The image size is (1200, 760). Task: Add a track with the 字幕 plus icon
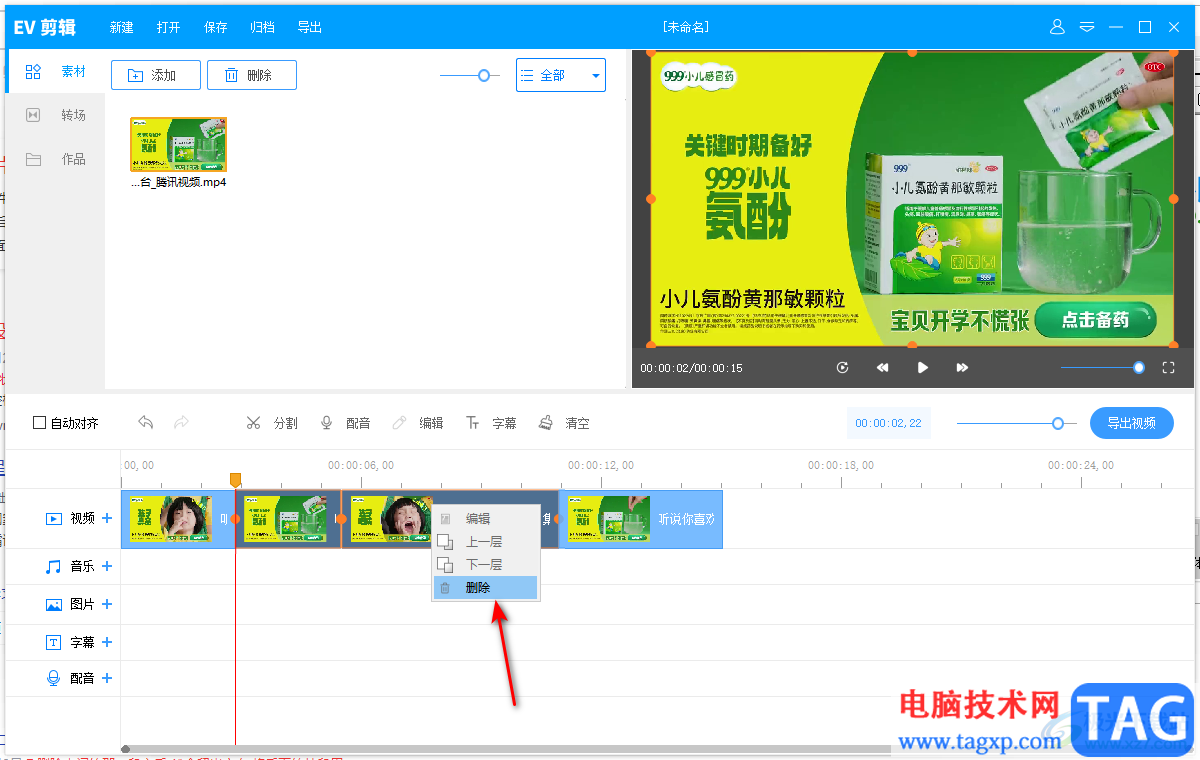click(x=107, y=642)
